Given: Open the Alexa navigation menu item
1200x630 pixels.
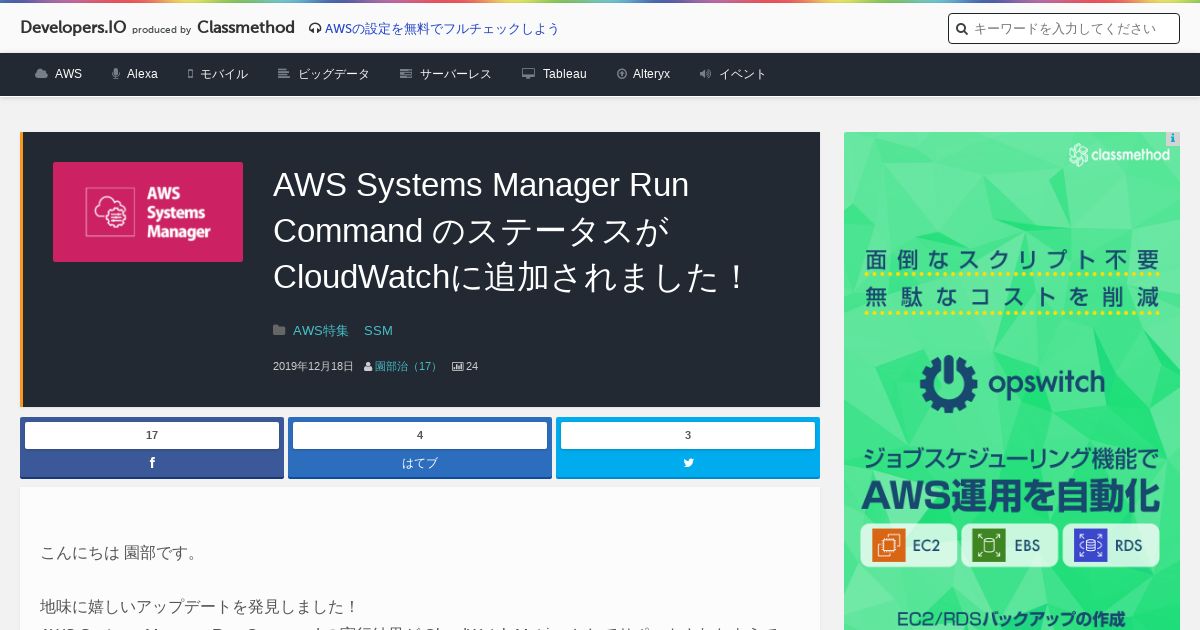Looking at the screenshot, I should 142,74.
